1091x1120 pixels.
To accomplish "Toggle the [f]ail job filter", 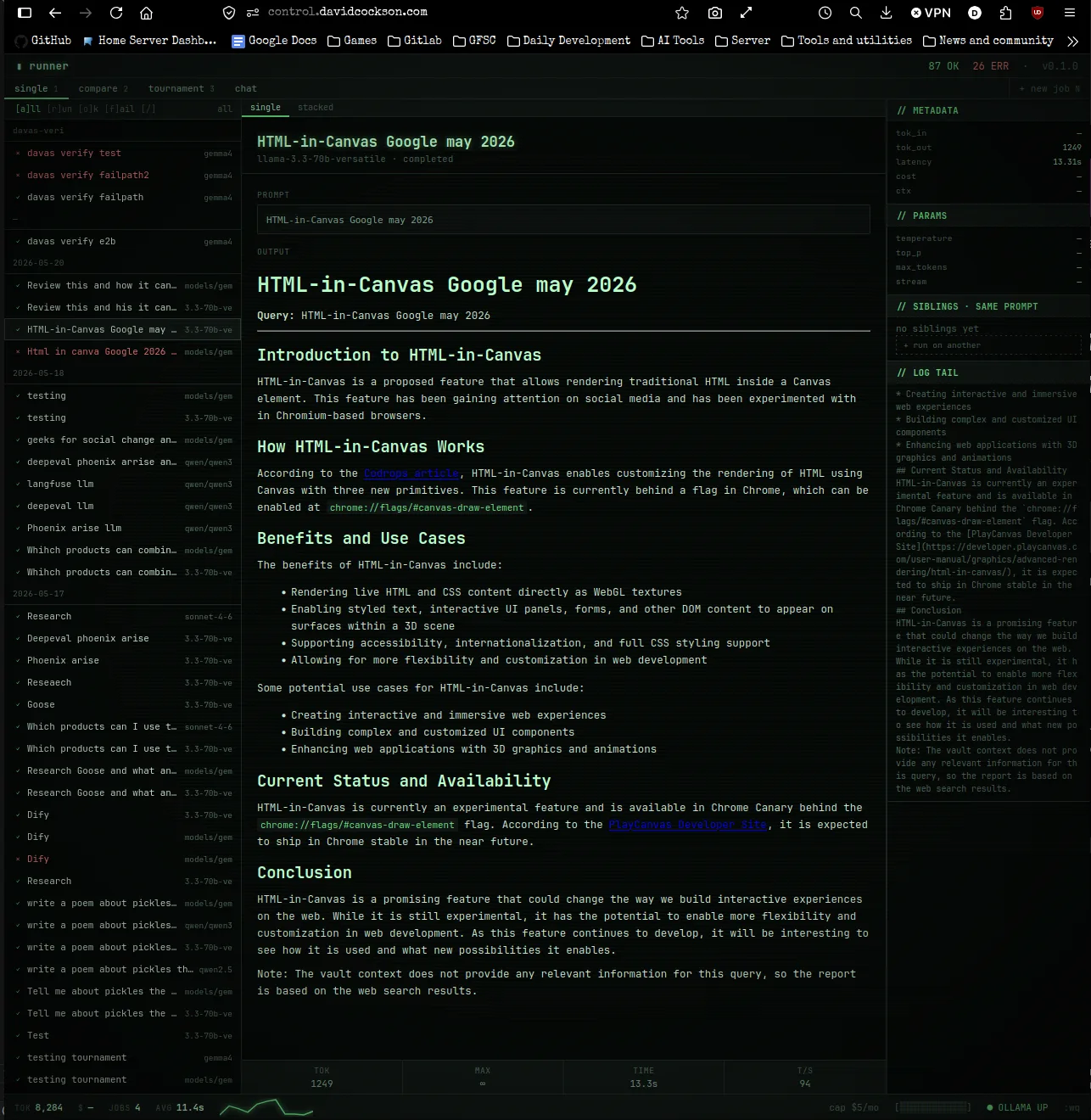I will [x=120, y=109].
